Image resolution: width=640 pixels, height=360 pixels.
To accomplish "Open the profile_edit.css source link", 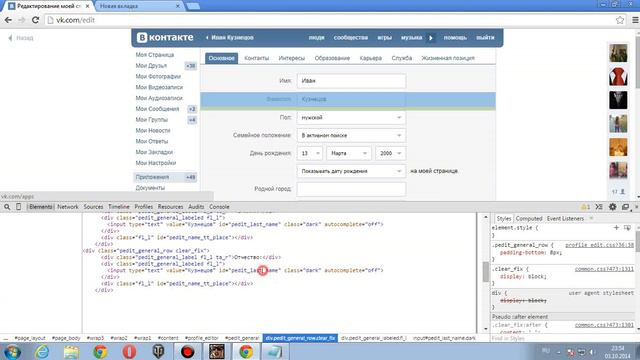I will [x=599, y=245].
